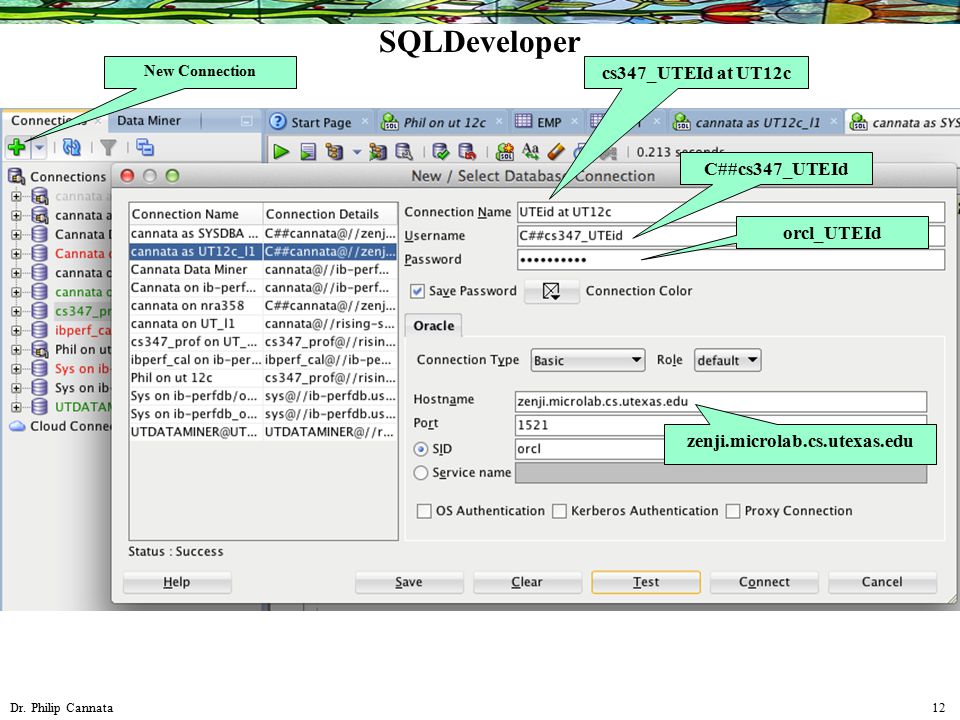Close the EMP tab

[574, 121]
